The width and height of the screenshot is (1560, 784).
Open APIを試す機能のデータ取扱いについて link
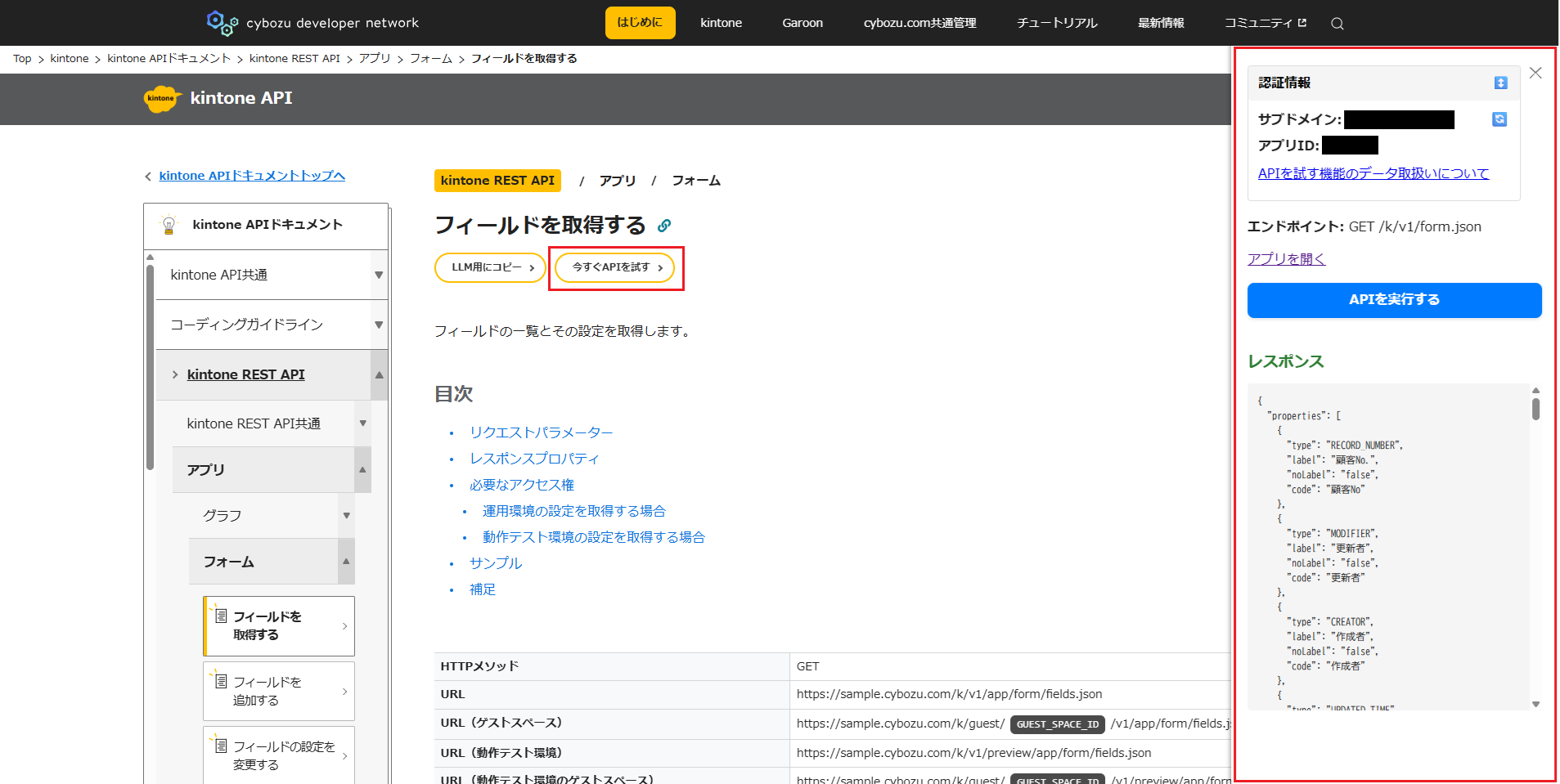click(1373, 173)
